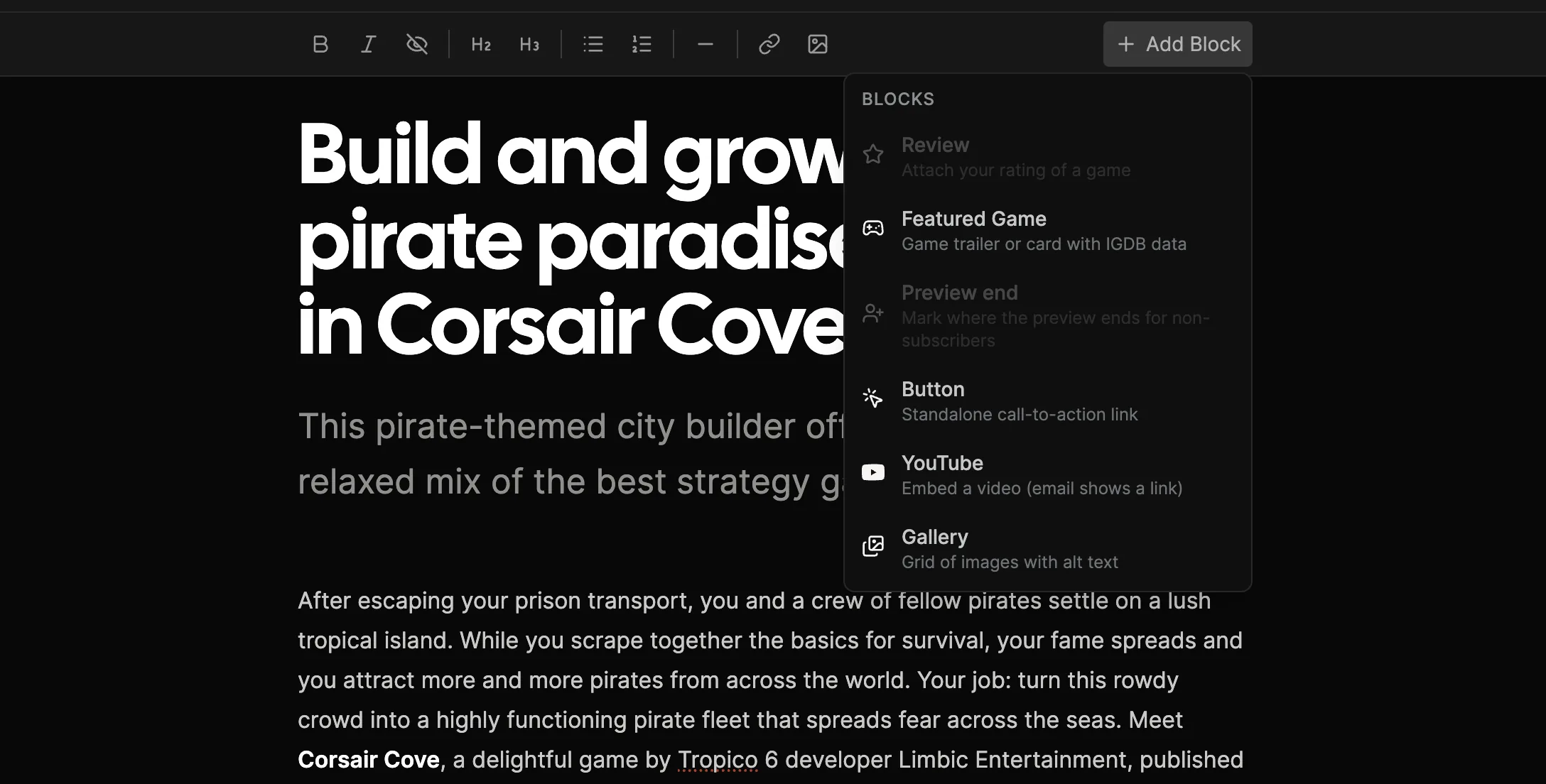The image size is (1546, 784).
Task: Add a Button call-to-action block
Action: pyautogui.click(x=1047, y=401)
